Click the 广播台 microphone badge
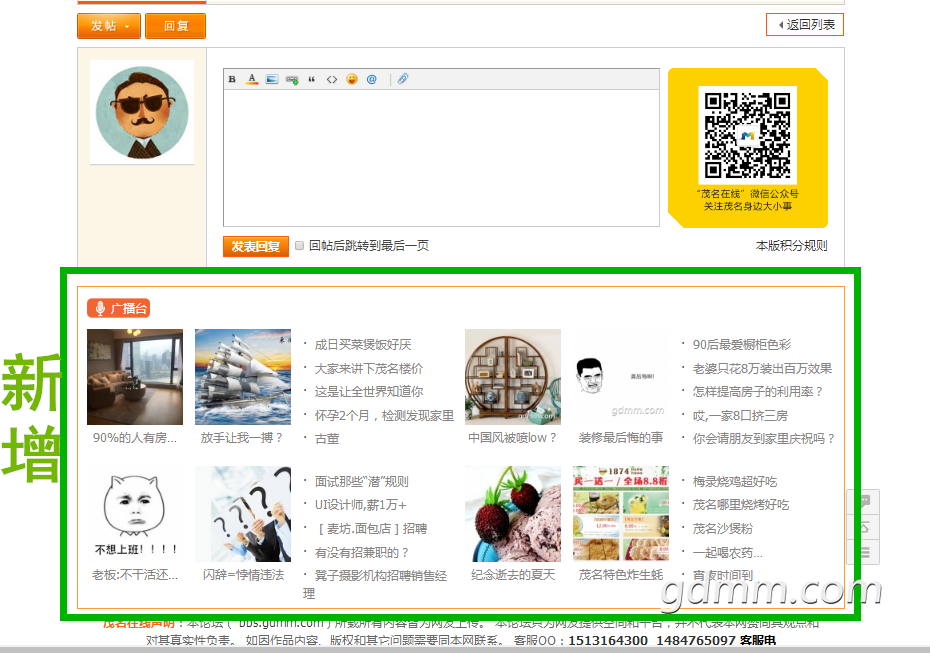Image resolution: width=930 pixels, height=653 pixels. point(119,308)
